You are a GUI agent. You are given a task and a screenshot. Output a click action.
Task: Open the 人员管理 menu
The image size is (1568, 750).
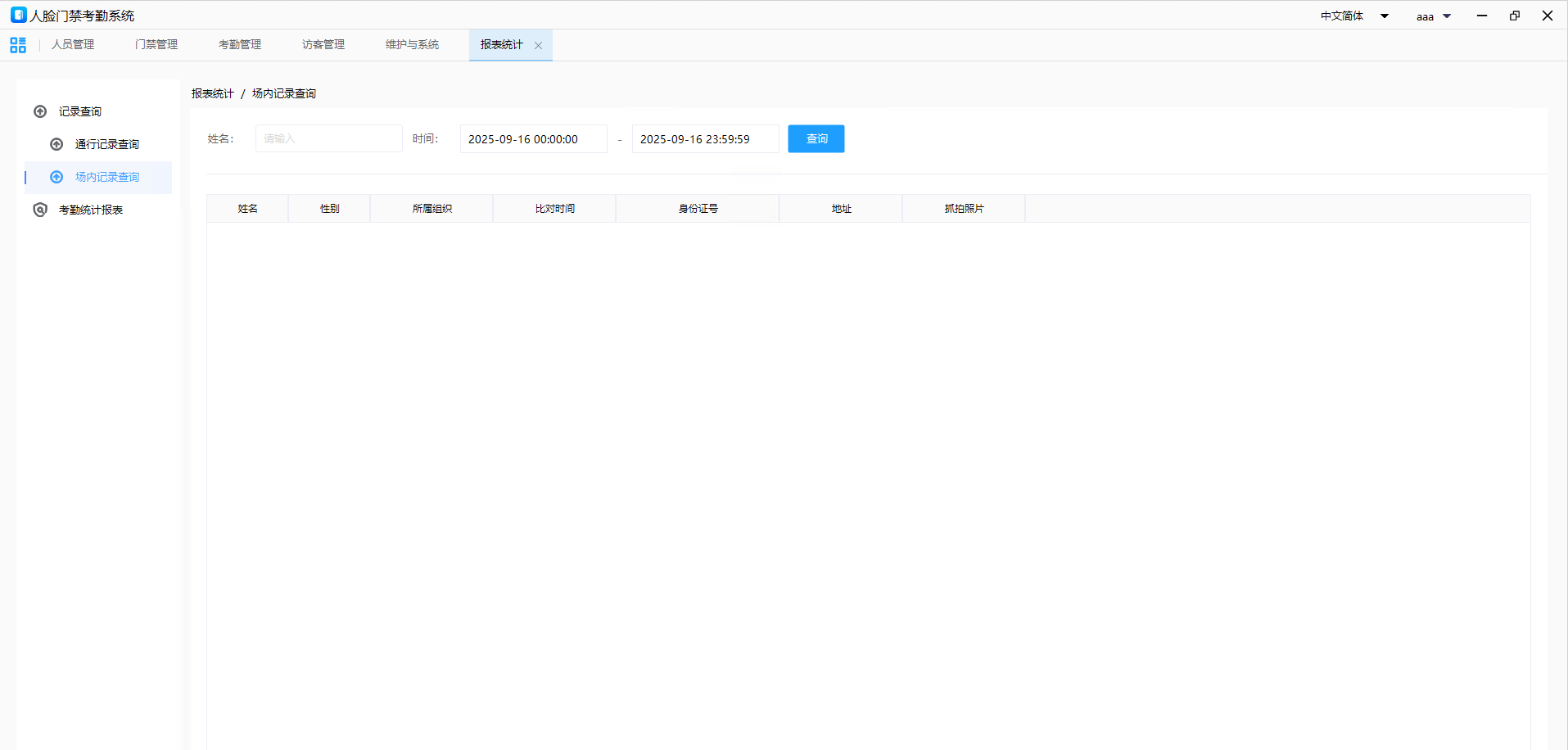pyautogui.click(x=73, y=44)
